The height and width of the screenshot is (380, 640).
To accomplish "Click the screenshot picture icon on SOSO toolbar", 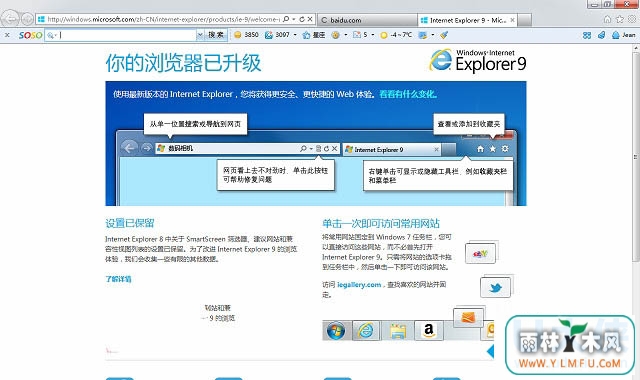I will [x=423, y=35].
